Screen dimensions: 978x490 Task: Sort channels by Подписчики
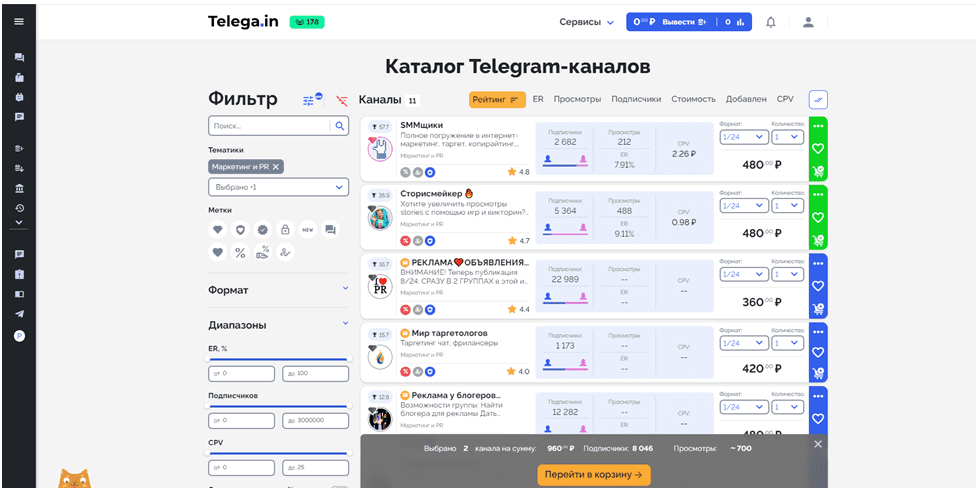636,99
